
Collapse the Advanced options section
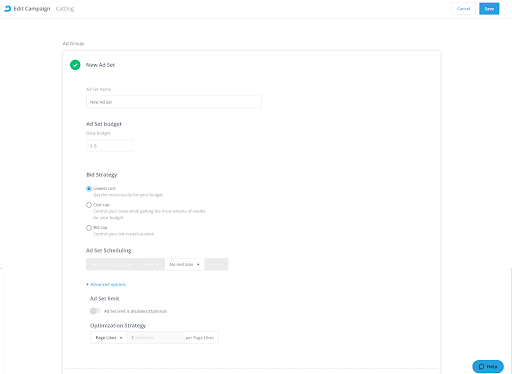point(106,284)
